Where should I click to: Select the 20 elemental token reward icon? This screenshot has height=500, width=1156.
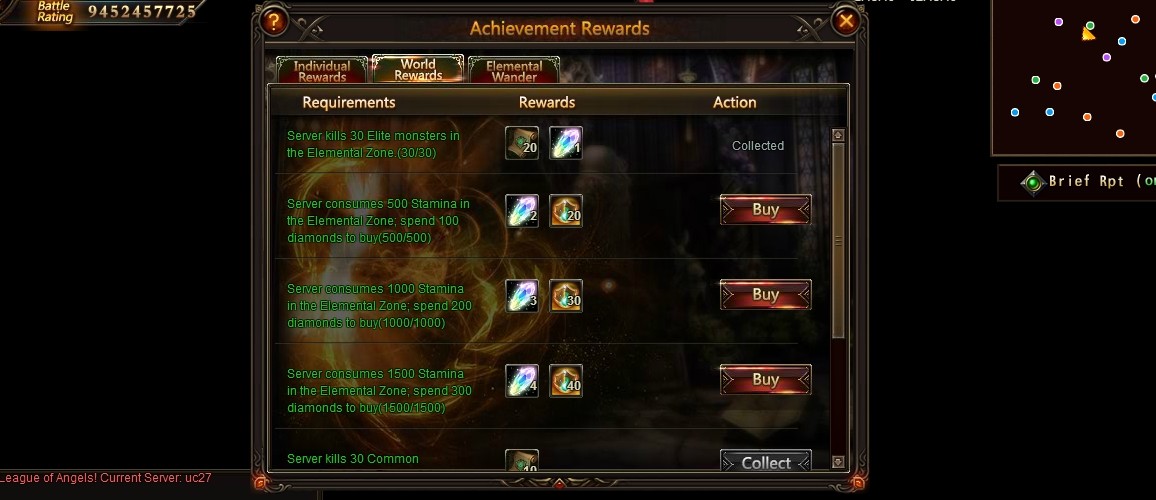pyautogui.click(x=565, y=211)
